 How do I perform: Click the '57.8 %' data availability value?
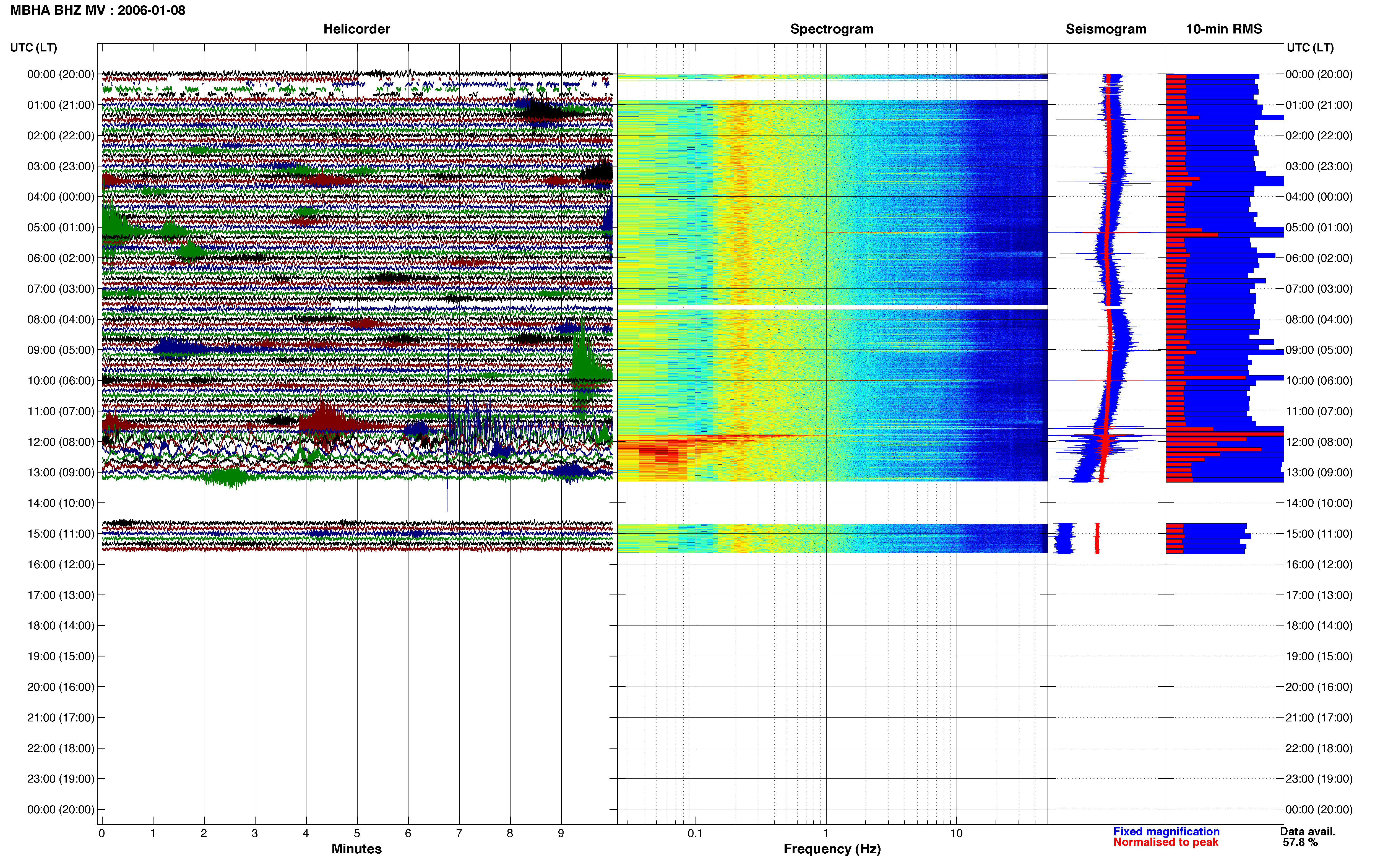tap(1300, 842)
